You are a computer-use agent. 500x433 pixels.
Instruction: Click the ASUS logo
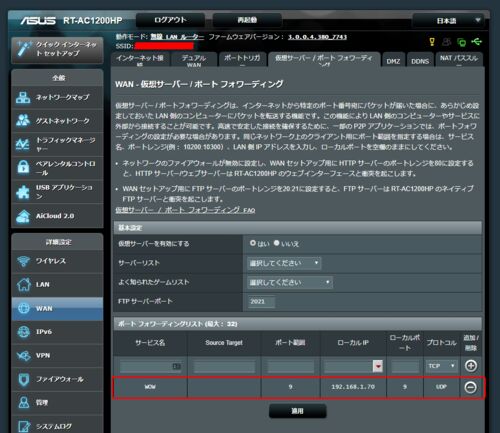[x=38, y=21]
